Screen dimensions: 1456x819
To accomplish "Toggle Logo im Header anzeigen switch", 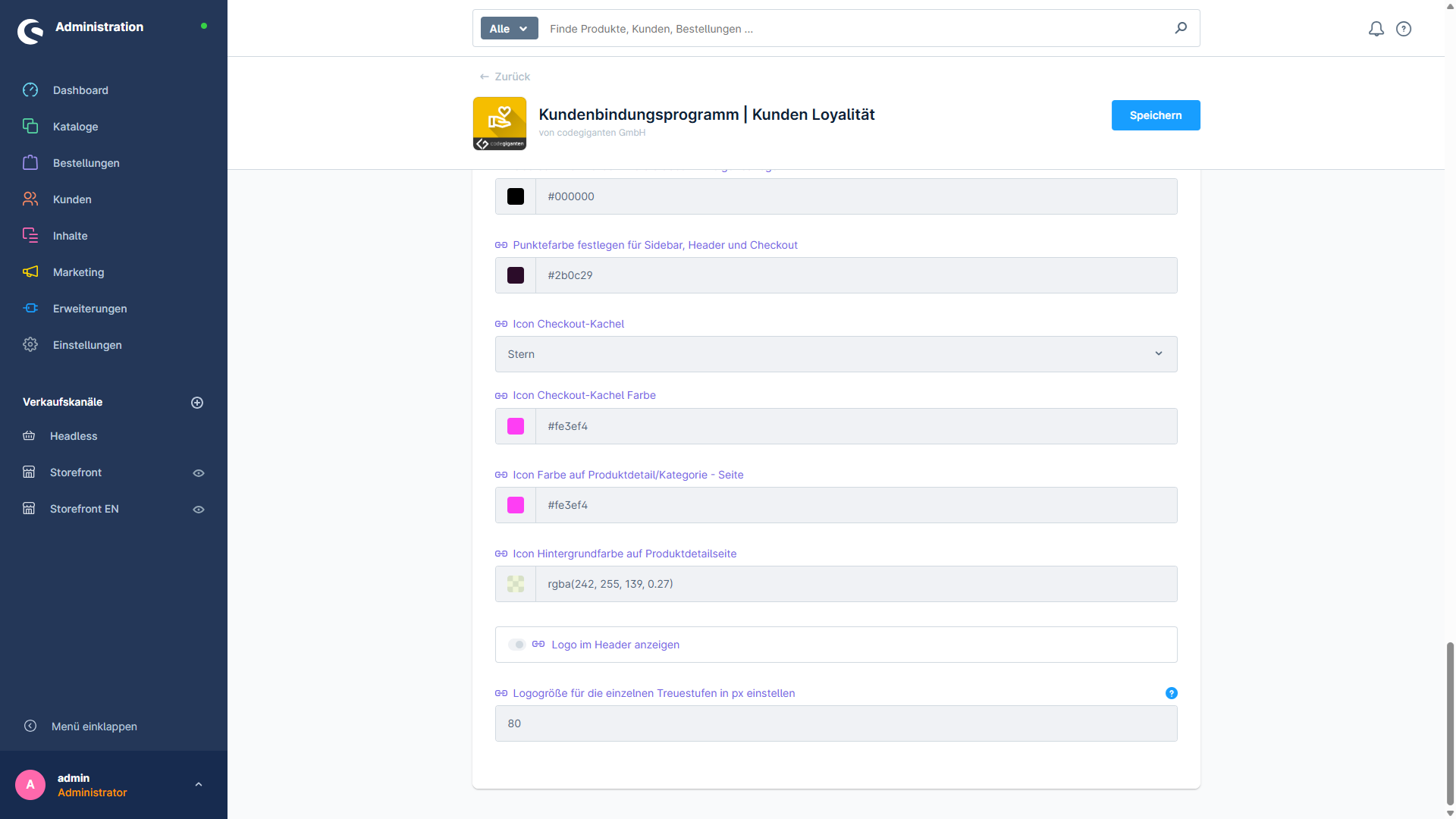I will (516, 645).
